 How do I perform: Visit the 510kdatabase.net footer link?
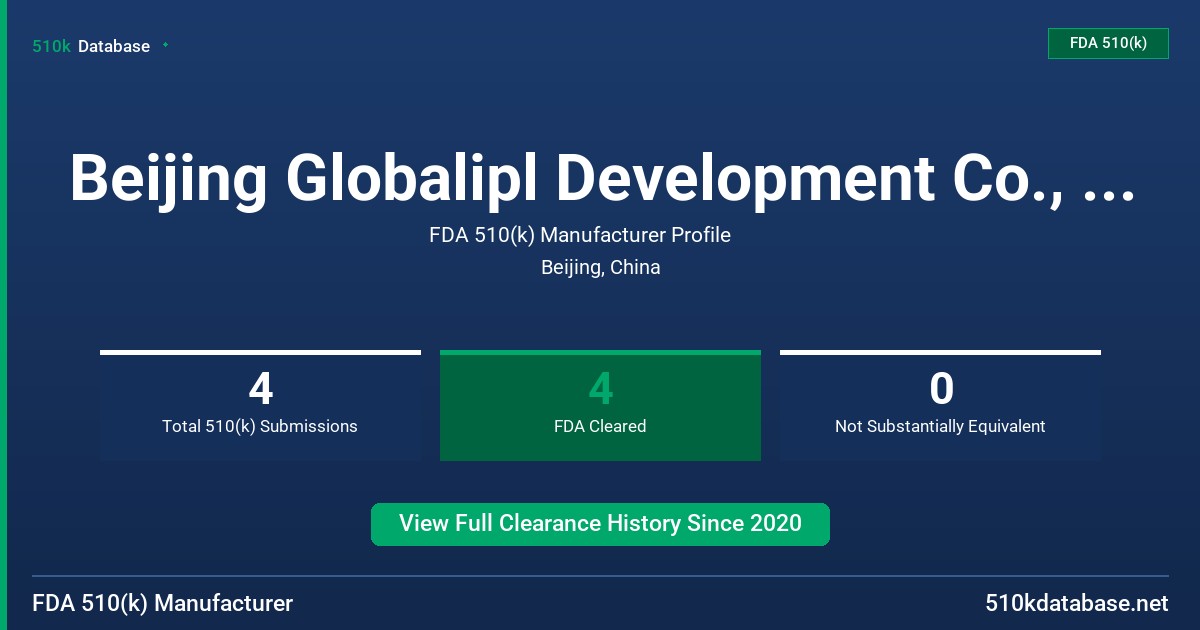[x=1076, y=604]
